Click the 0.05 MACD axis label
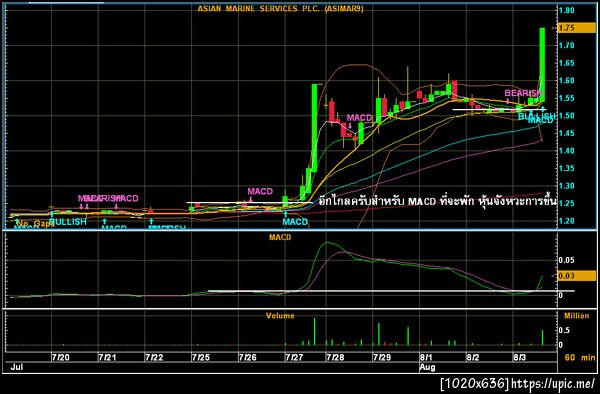Screen dimensions: 600x394 (566, 260)
